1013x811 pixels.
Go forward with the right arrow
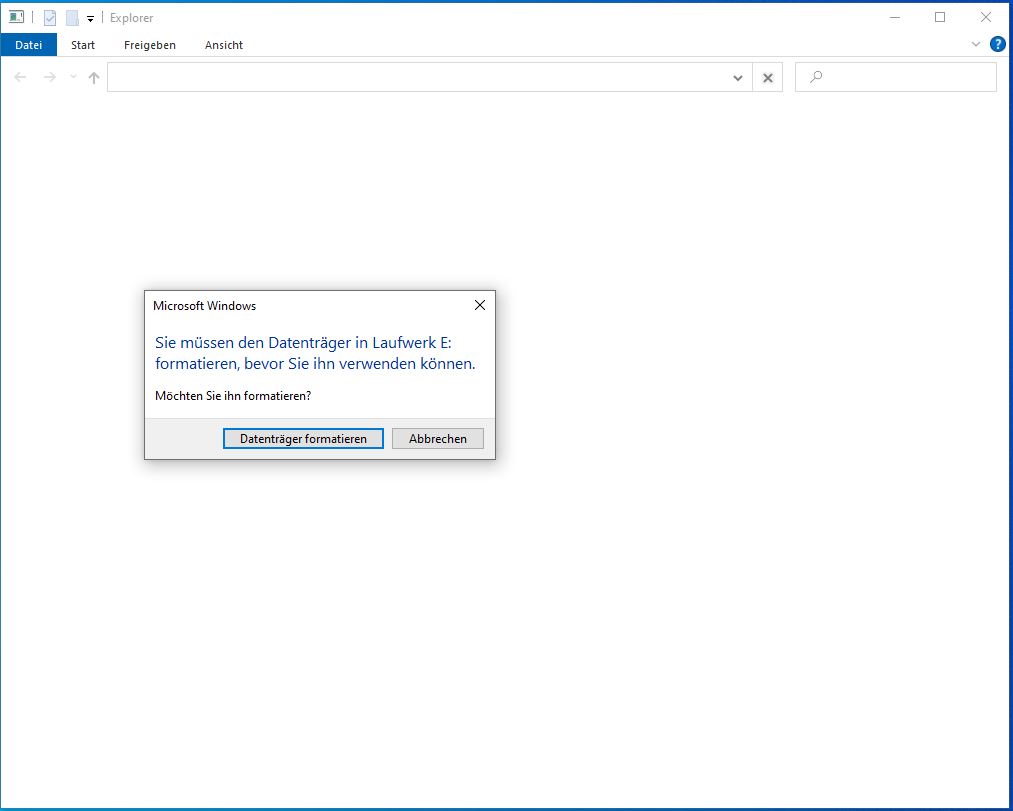pos(49,78)
